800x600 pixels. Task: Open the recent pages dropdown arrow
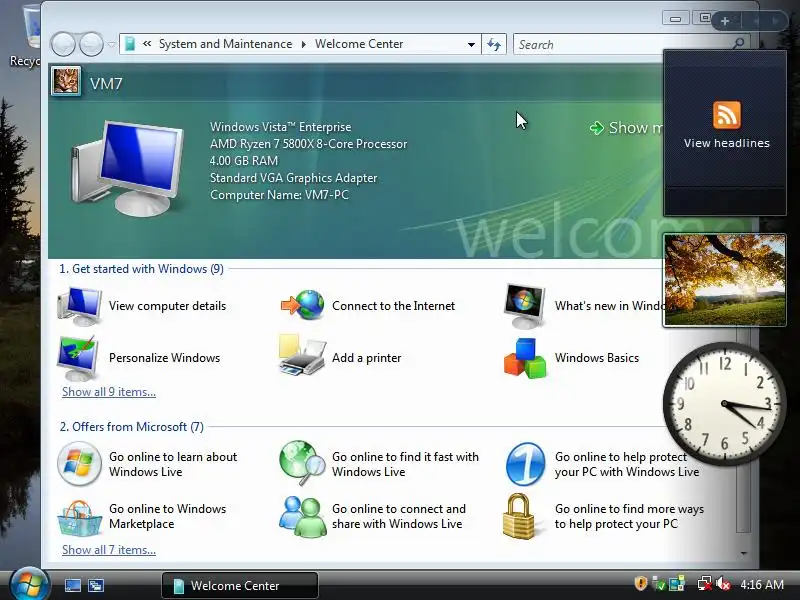(x=111, y=44)
